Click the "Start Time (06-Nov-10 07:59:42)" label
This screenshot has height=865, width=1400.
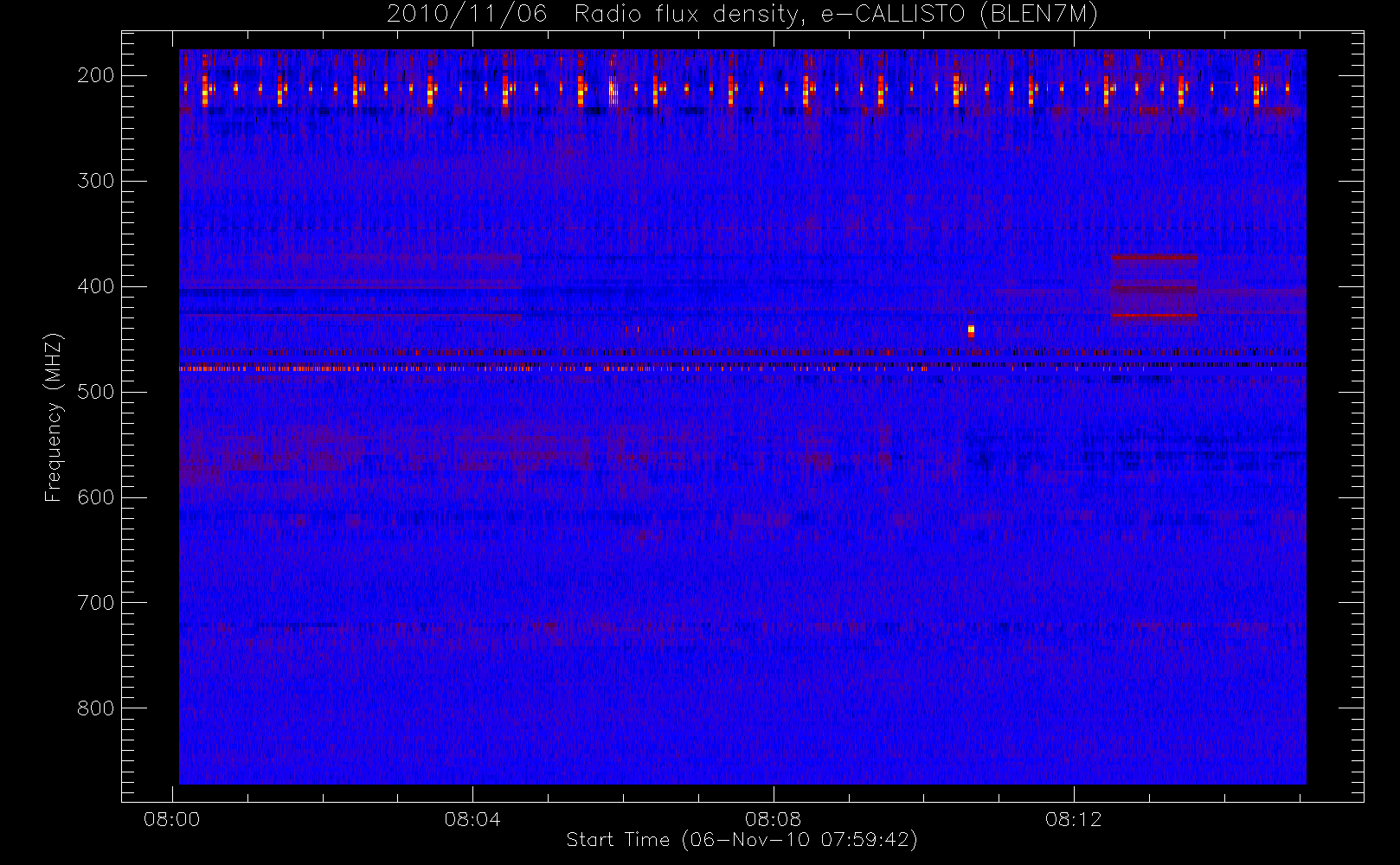[742, 840]
